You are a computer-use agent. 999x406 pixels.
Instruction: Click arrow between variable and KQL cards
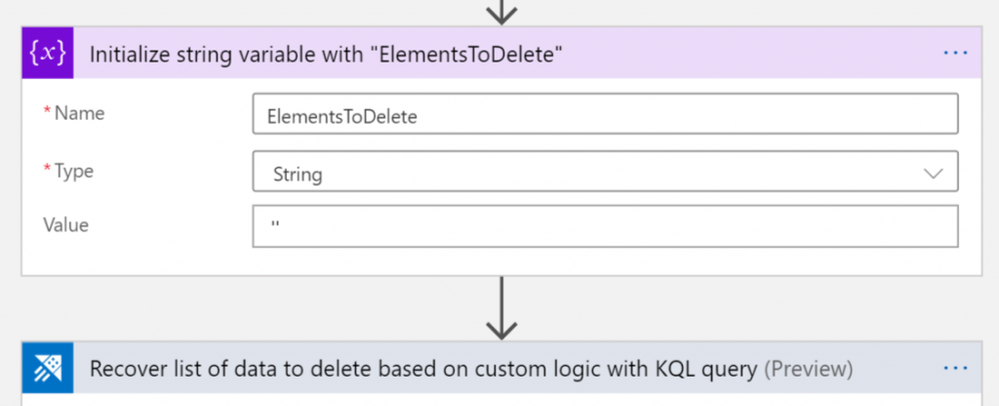[x=501, y=308]
